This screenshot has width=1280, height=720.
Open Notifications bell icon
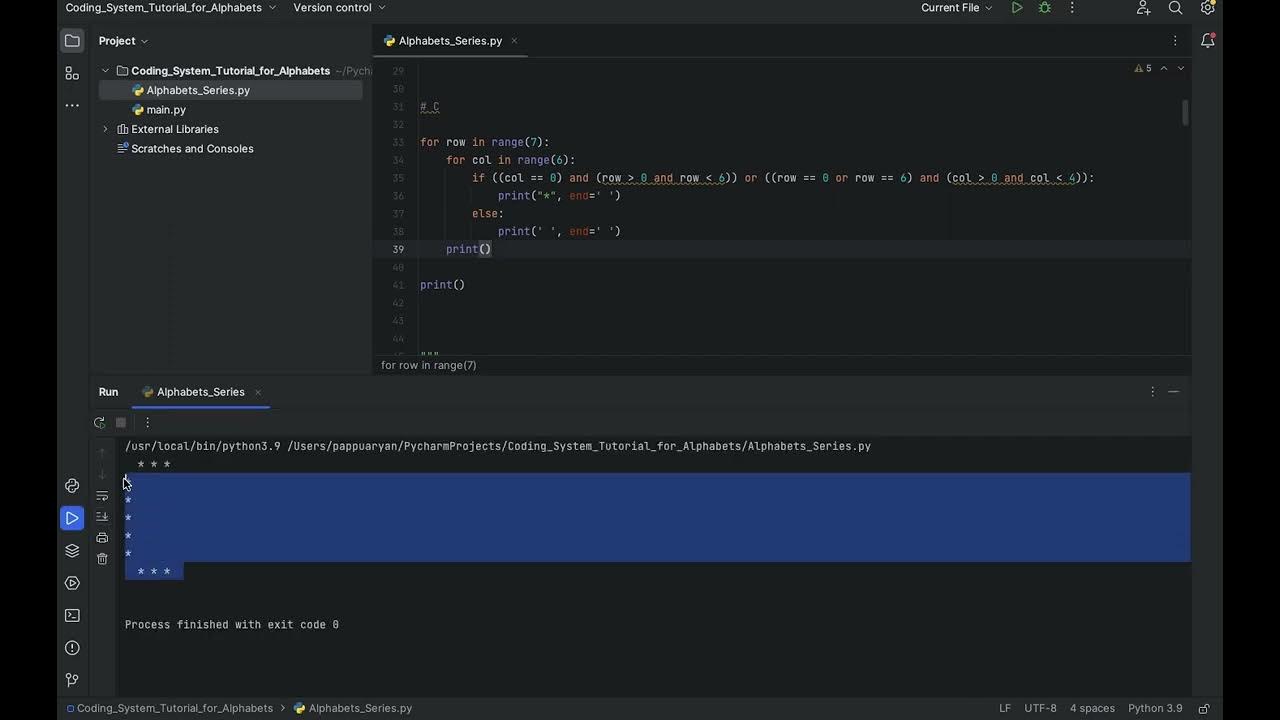tap(1207, 41)
